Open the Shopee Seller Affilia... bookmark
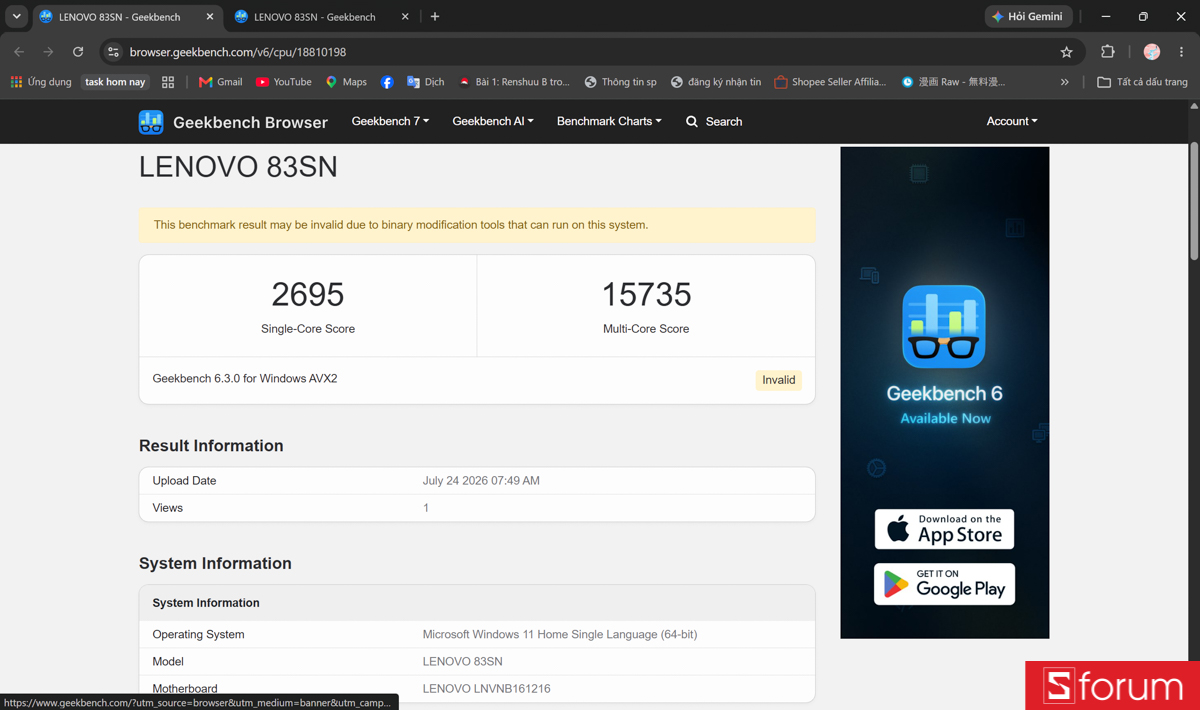 [x=830, y=82]
